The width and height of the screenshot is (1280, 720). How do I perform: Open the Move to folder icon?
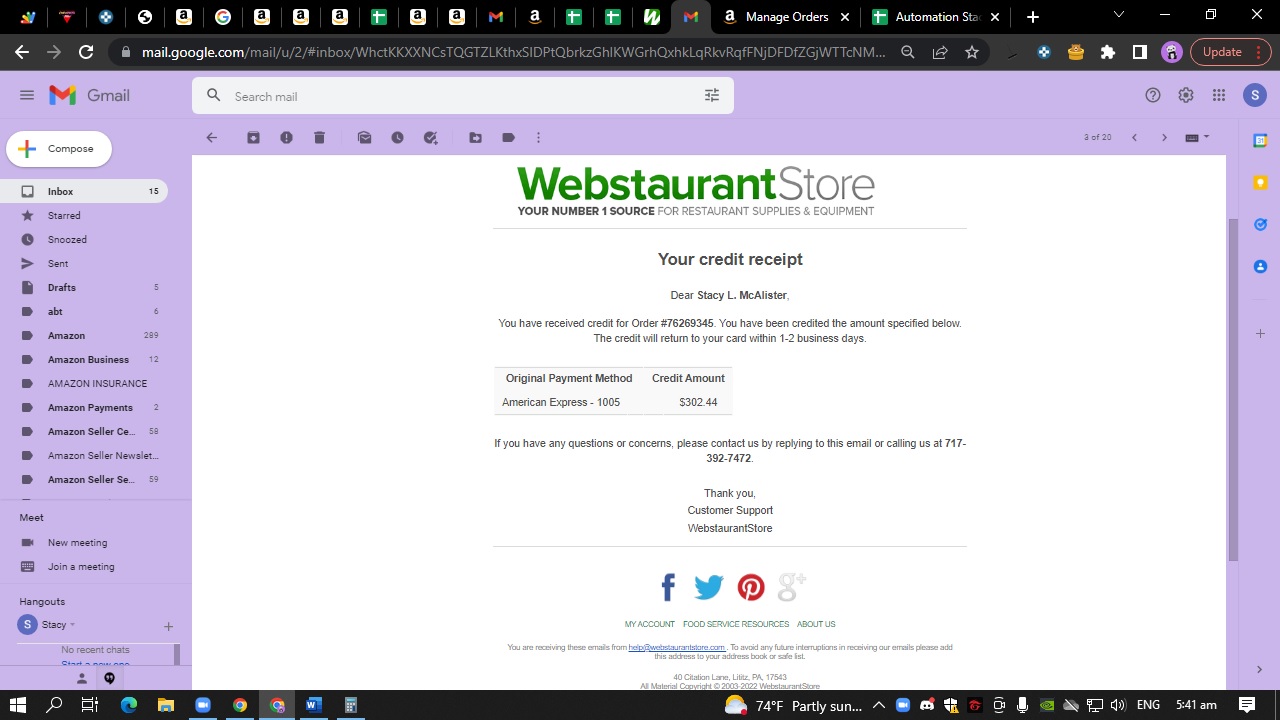pyautogui.click(x=476, y=138)
